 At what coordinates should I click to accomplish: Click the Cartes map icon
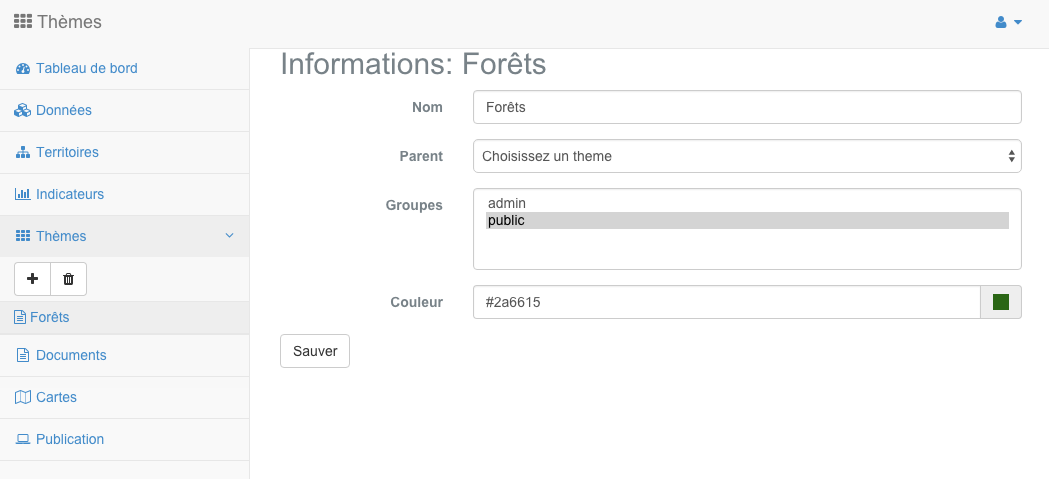click(x=23, y=397)
